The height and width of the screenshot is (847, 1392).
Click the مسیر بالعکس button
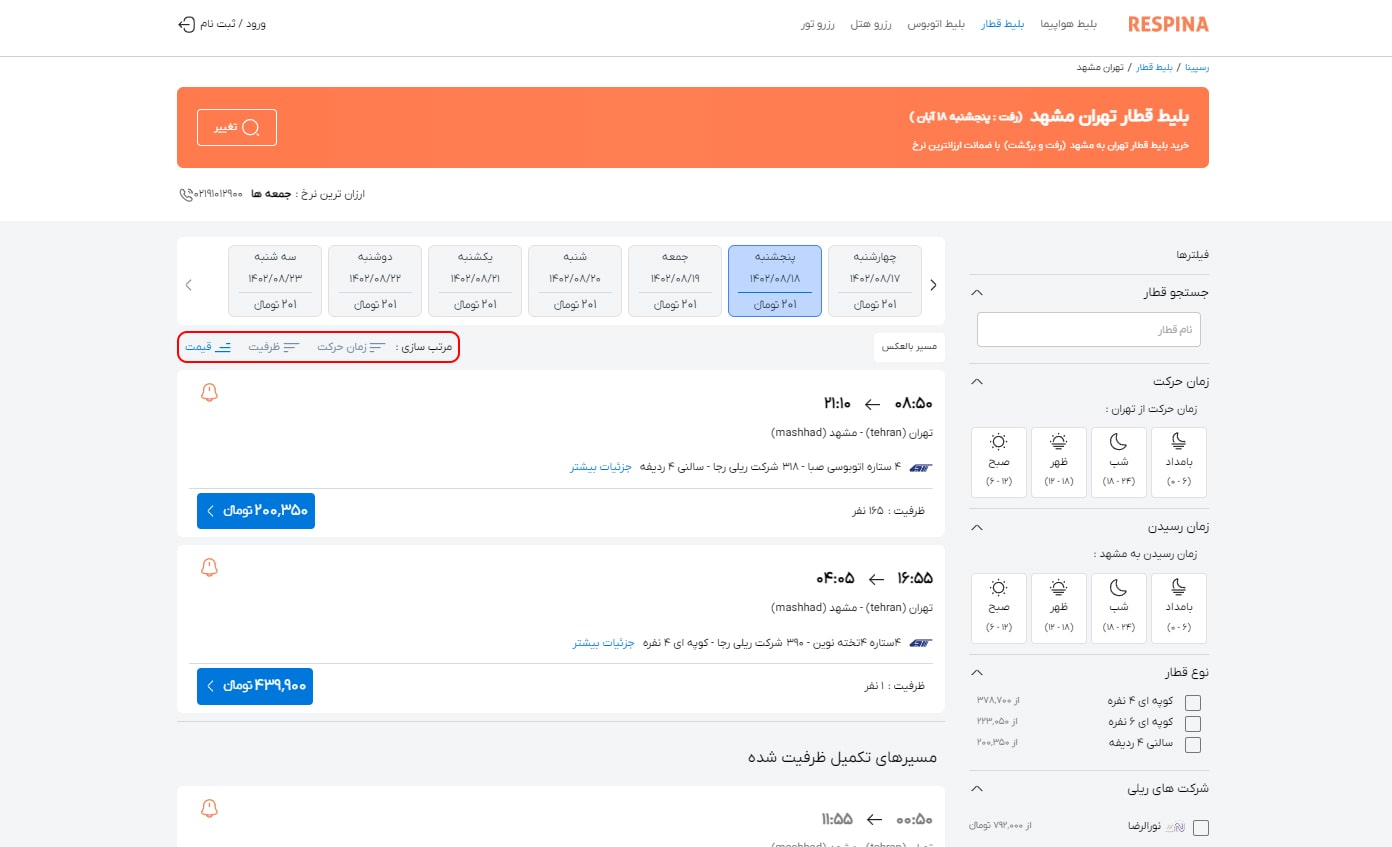[x=908, y=347]
